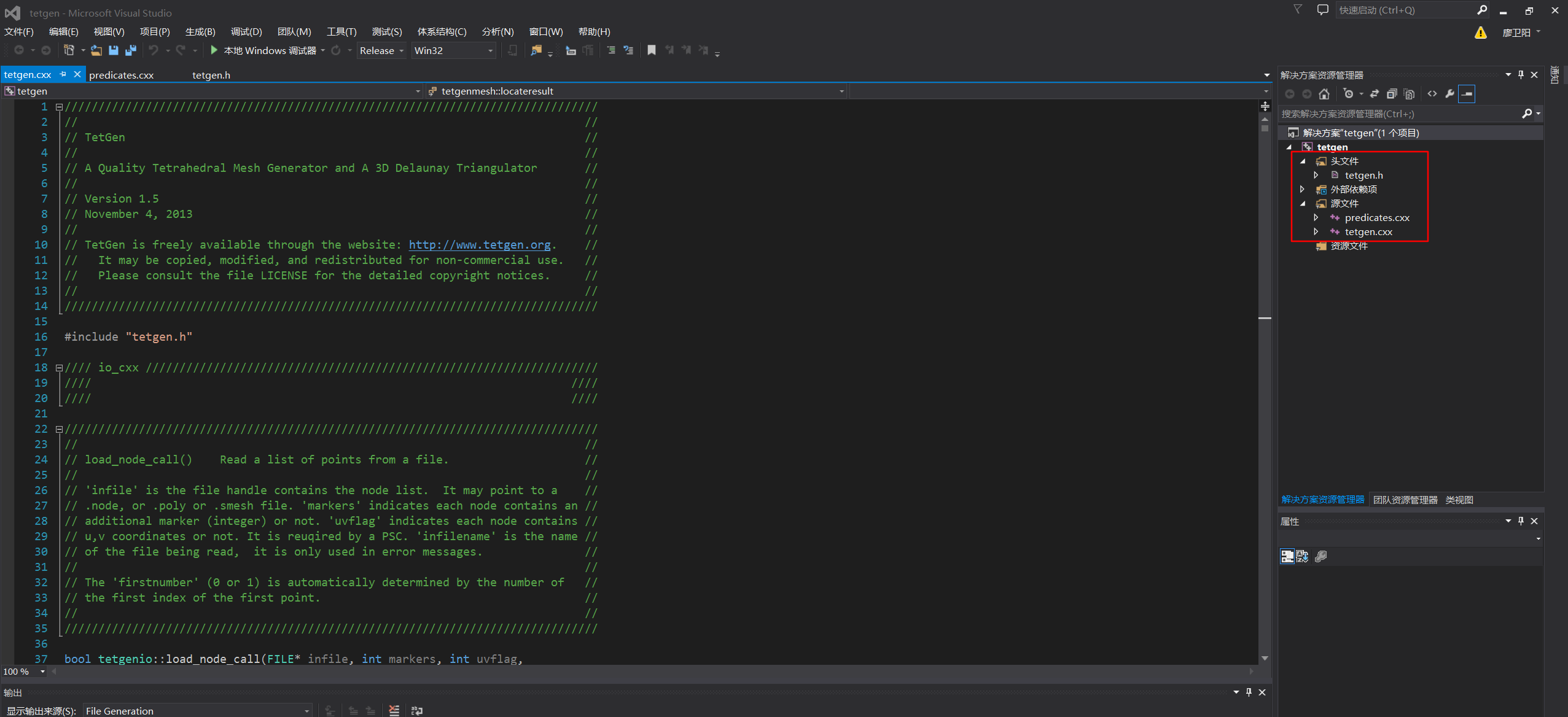Click the categorized view icon in Properties
Image resolution: width=1568 pixels, height=717 pixels.
(1287, 556)
